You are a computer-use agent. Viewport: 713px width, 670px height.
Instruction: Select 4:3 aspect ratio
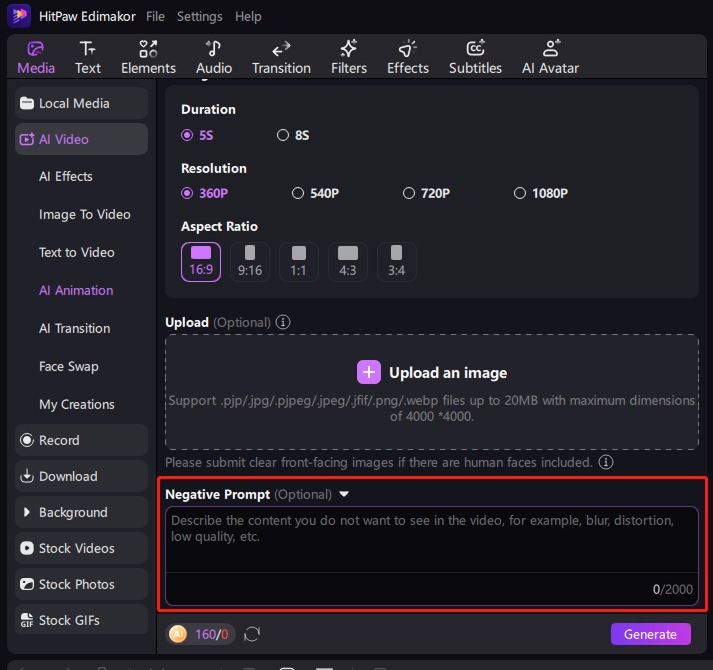pos(348,262)
